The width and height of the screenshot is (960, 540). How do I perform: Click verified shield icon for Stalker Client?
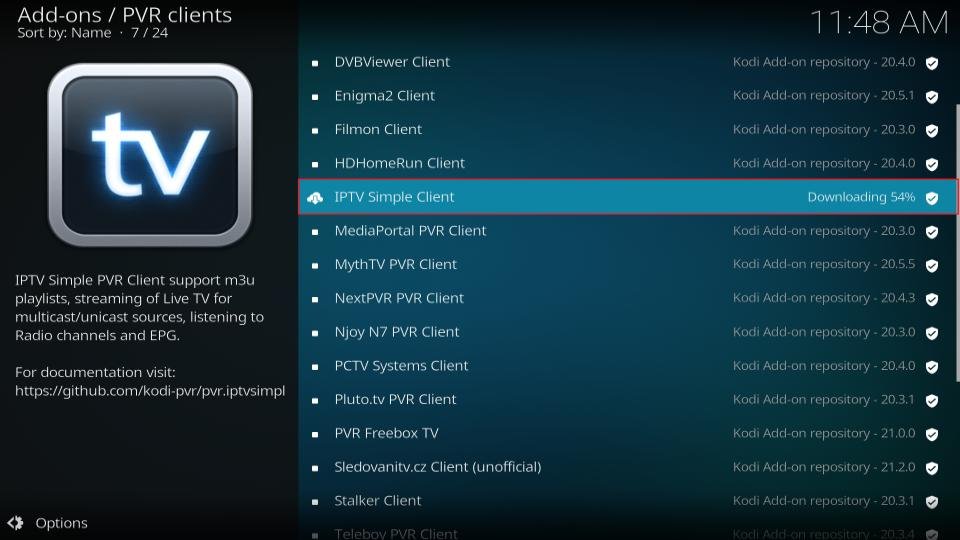(932, 502)
